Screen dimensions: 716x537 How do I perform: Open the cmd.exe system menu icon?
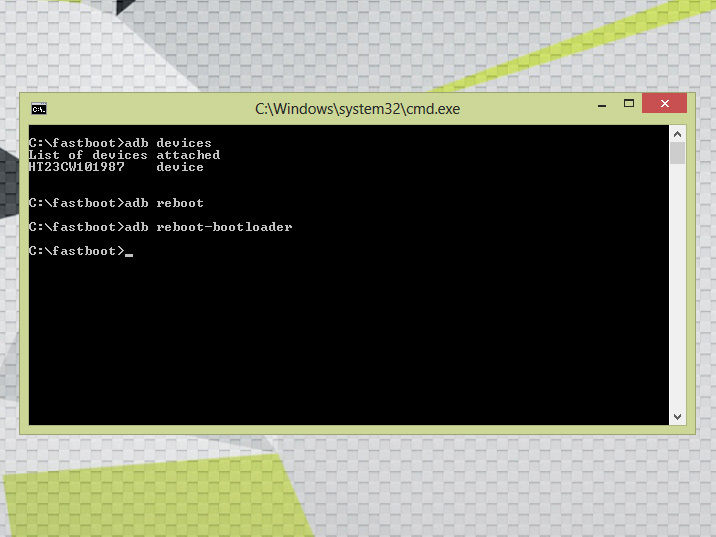pos(38,108)
